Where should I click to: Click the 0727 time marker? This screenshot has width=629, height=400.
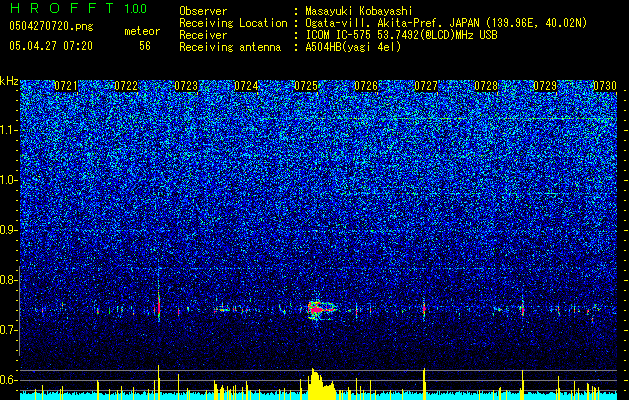pos(426,86)
